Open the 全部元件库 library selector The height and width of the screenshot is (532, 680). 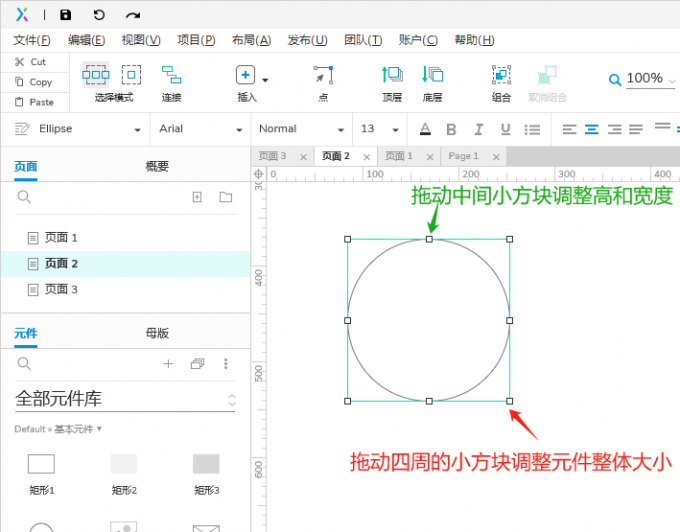(x=125, y=399)
